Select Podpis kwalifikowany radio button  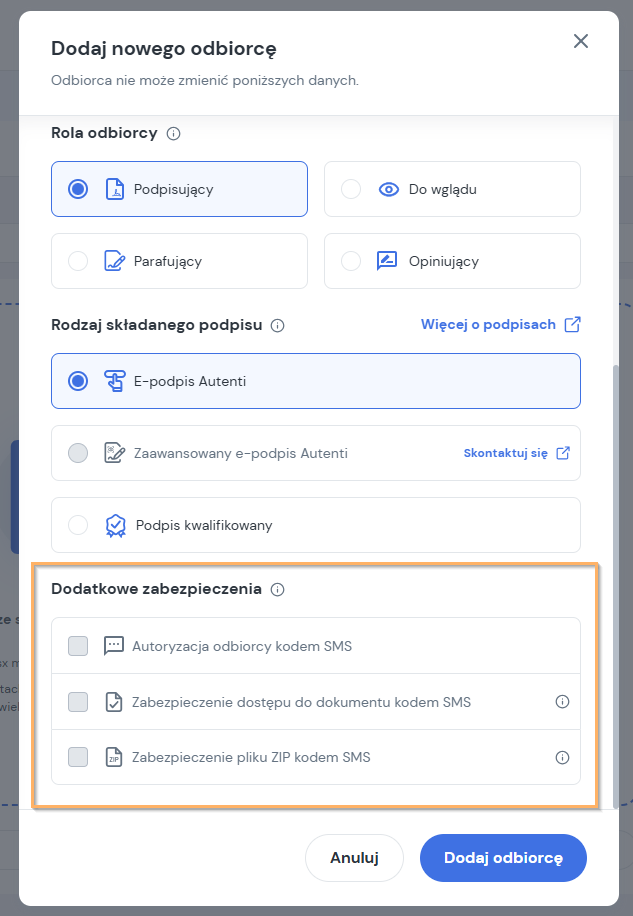tap(78, 525)
